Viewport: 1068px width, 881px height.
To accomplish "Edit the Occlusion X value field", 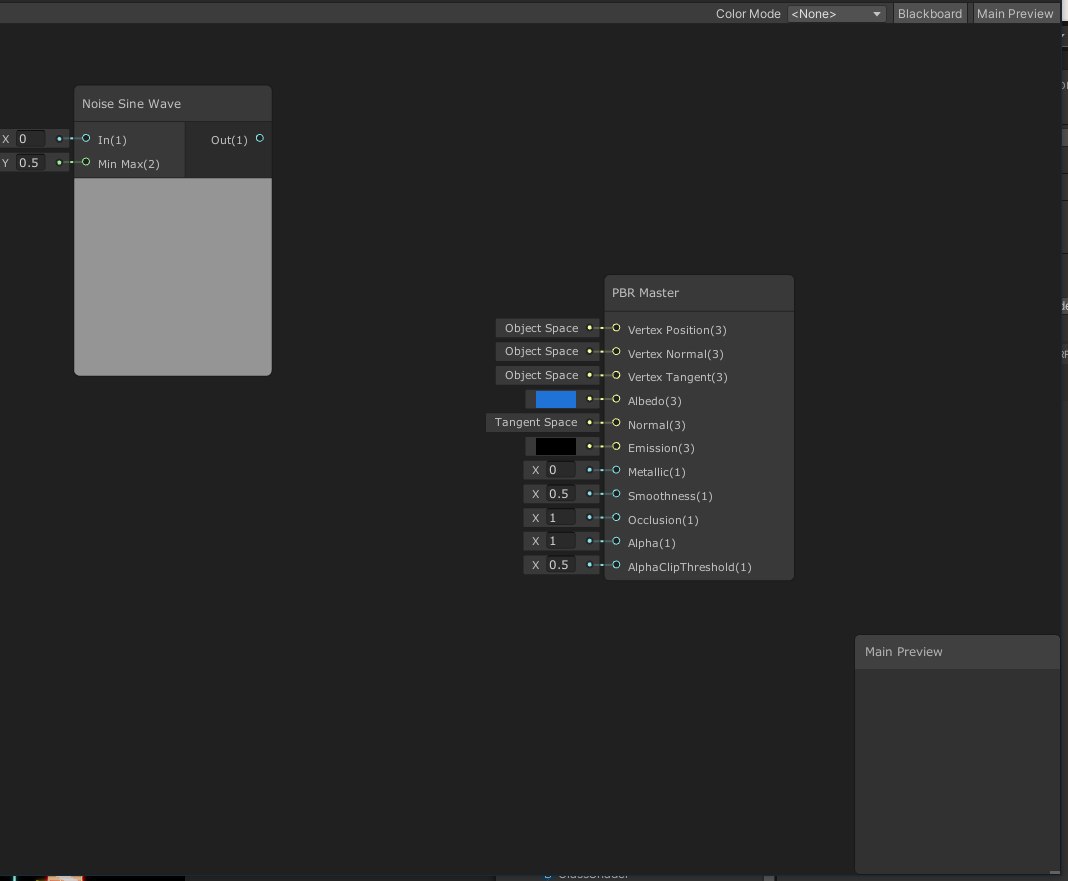I will [561, 518].
